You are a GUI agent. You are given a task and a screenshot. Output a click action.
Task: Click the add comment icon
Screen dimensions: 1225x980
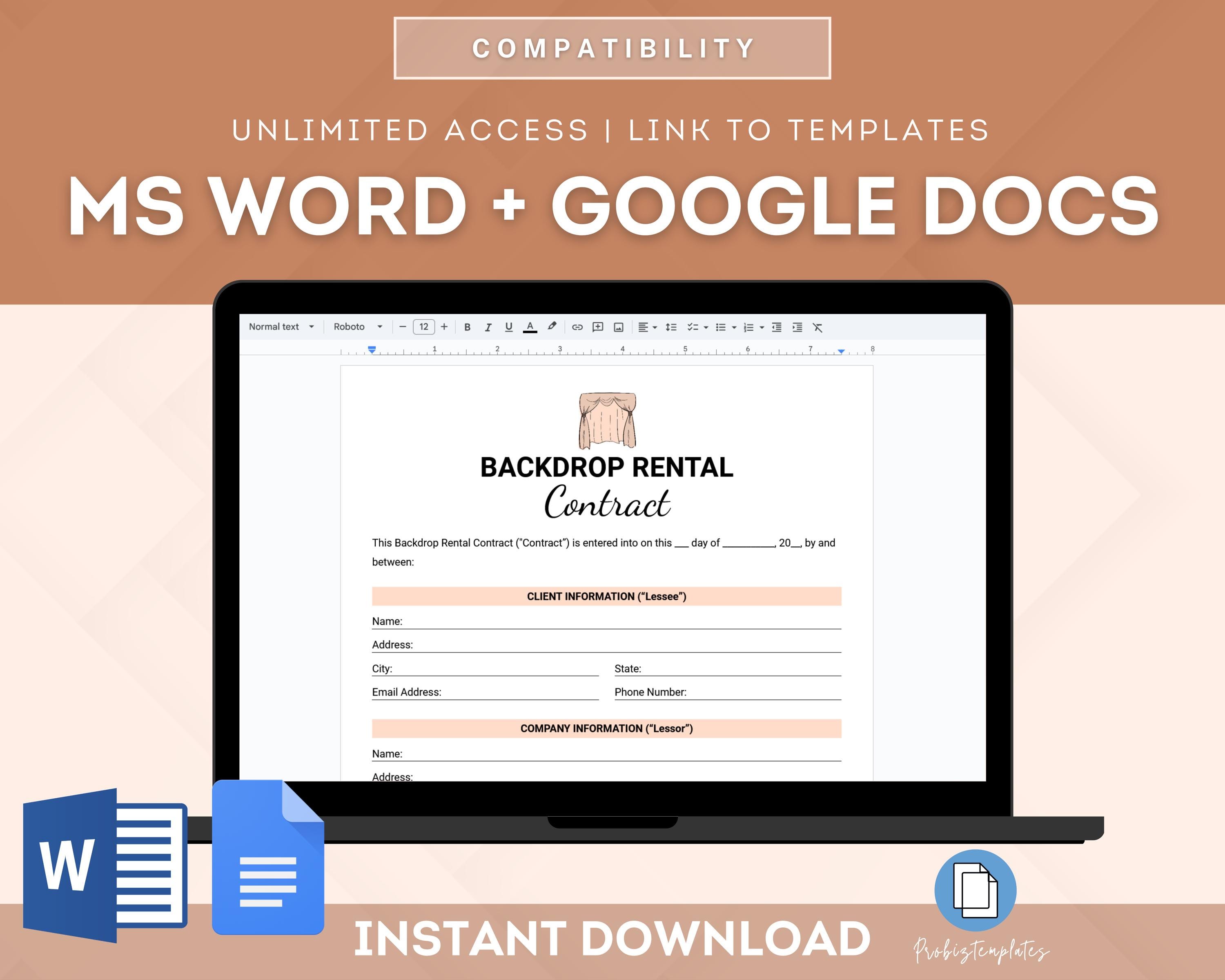[x=598, y=327]
